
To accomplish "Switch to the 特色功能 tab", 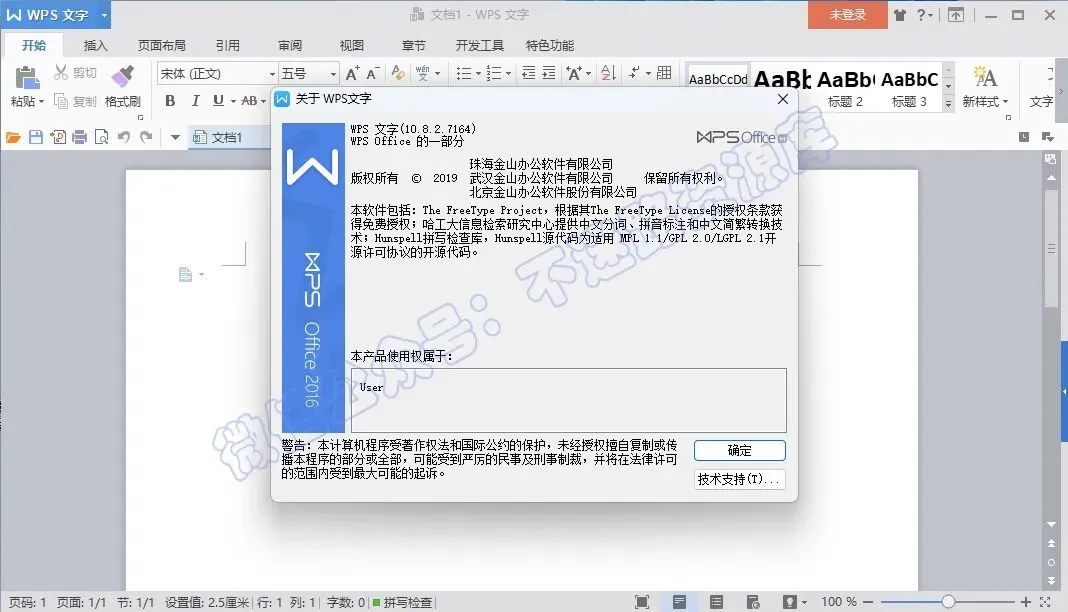I will pos(550,46).
